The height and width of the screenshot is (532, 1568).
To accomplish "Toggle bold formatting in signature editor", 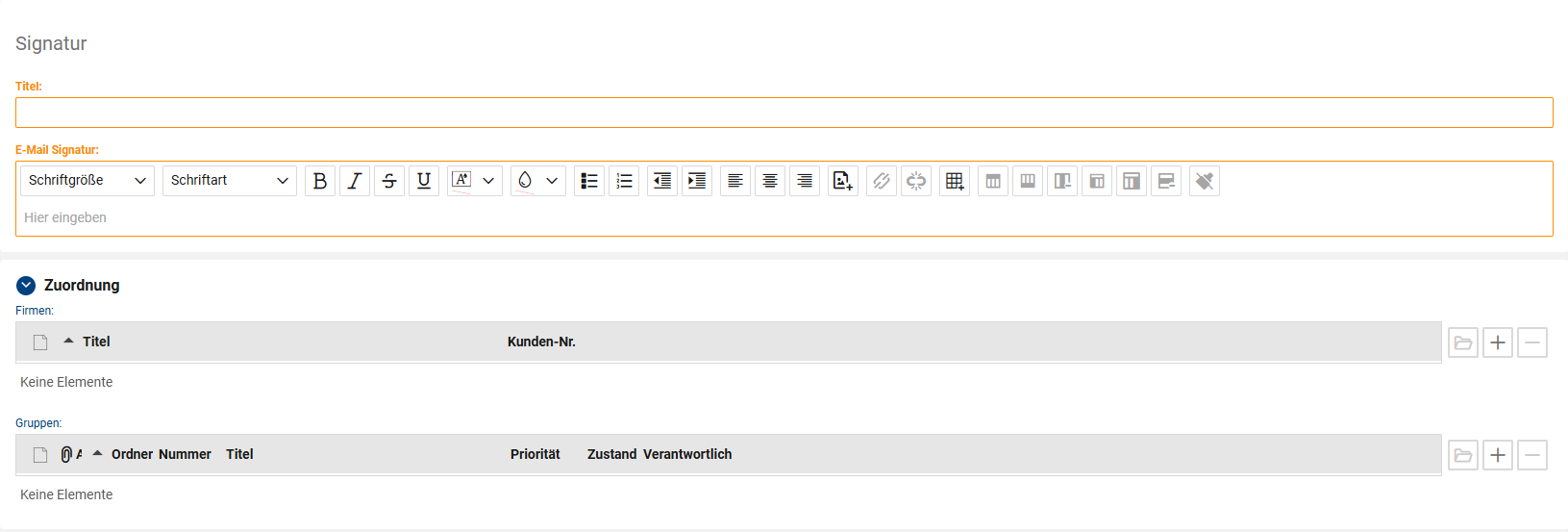I will (x=320, y=181).
